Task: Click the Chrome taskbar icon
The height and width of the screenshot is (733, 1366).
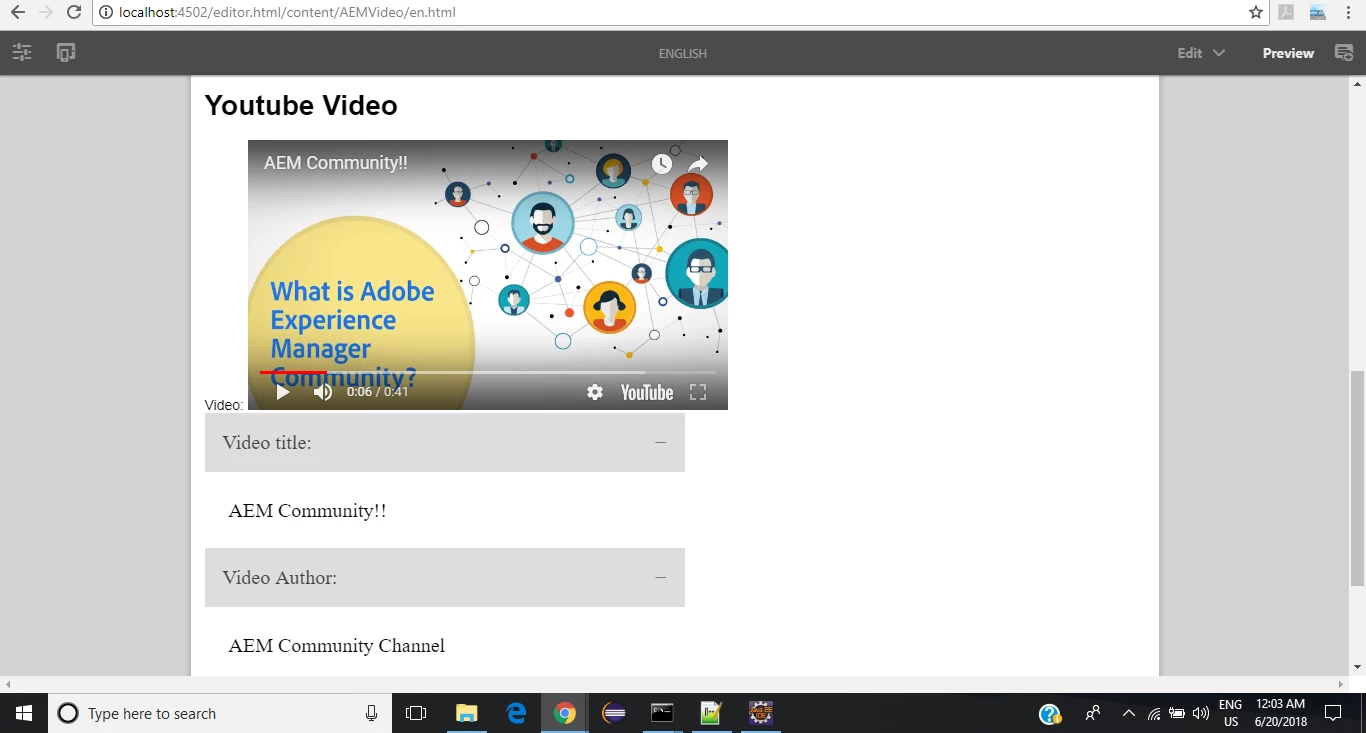Action: pyautogui.click(x=565, y=713)
